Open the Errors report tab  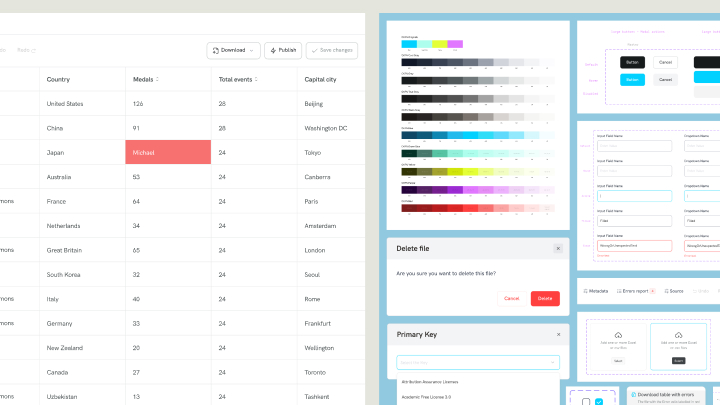point(636,291)
